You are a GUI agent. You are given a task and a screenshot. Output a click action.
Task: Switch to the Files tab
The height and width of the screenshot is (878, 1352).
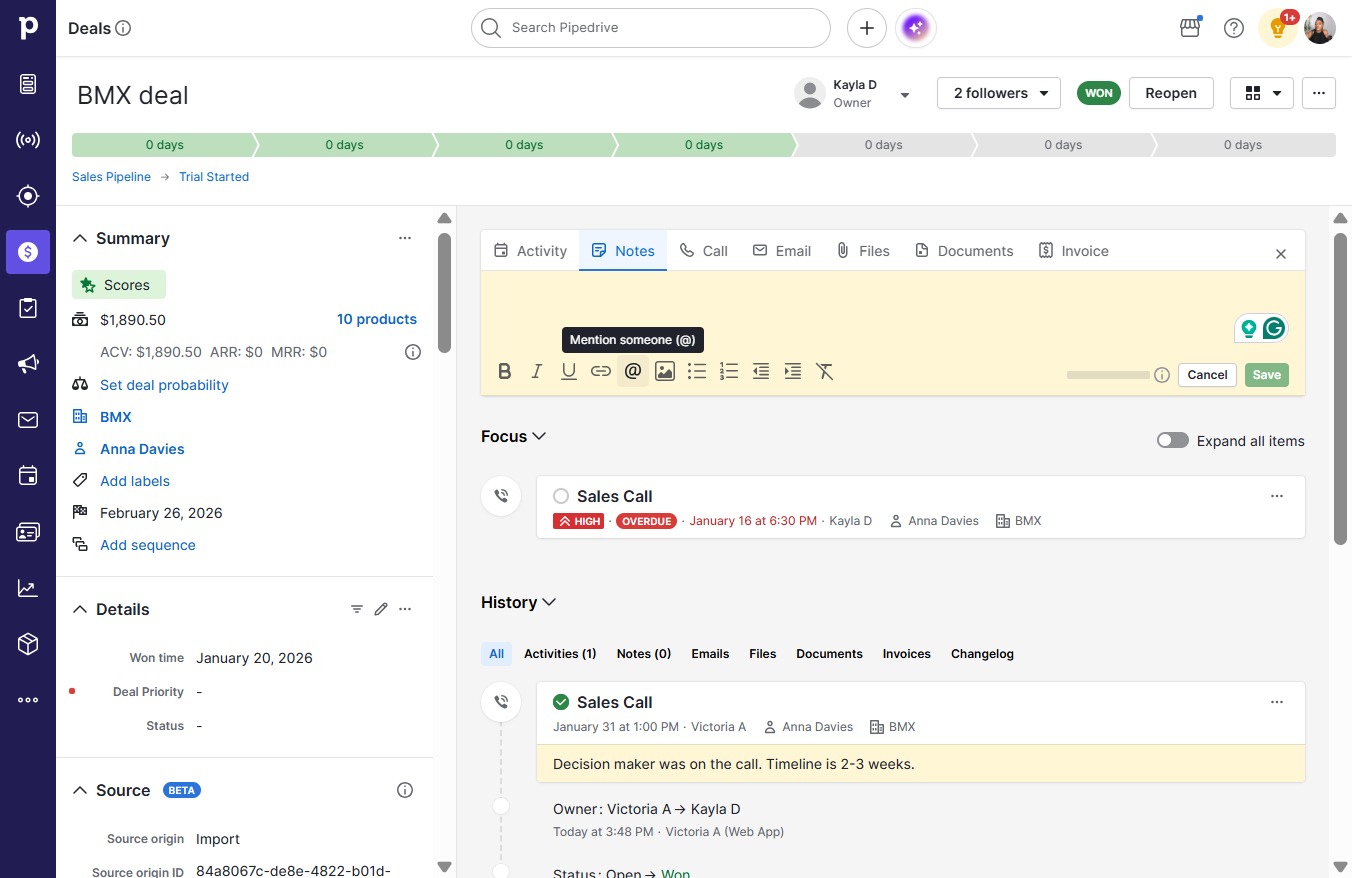point(863,251)
